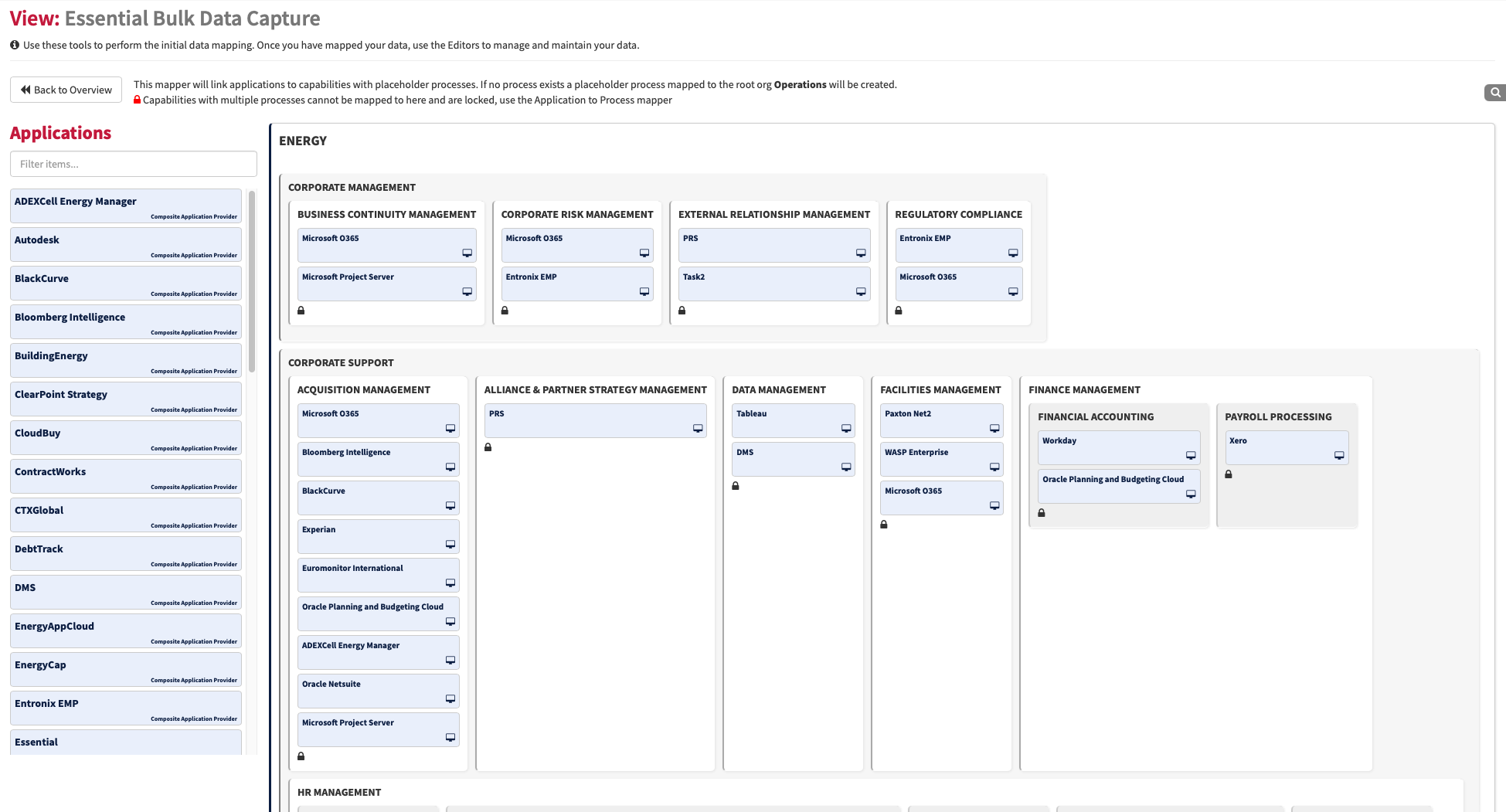
Task: Click the HR Management capability heading
Action: [339, 793]
